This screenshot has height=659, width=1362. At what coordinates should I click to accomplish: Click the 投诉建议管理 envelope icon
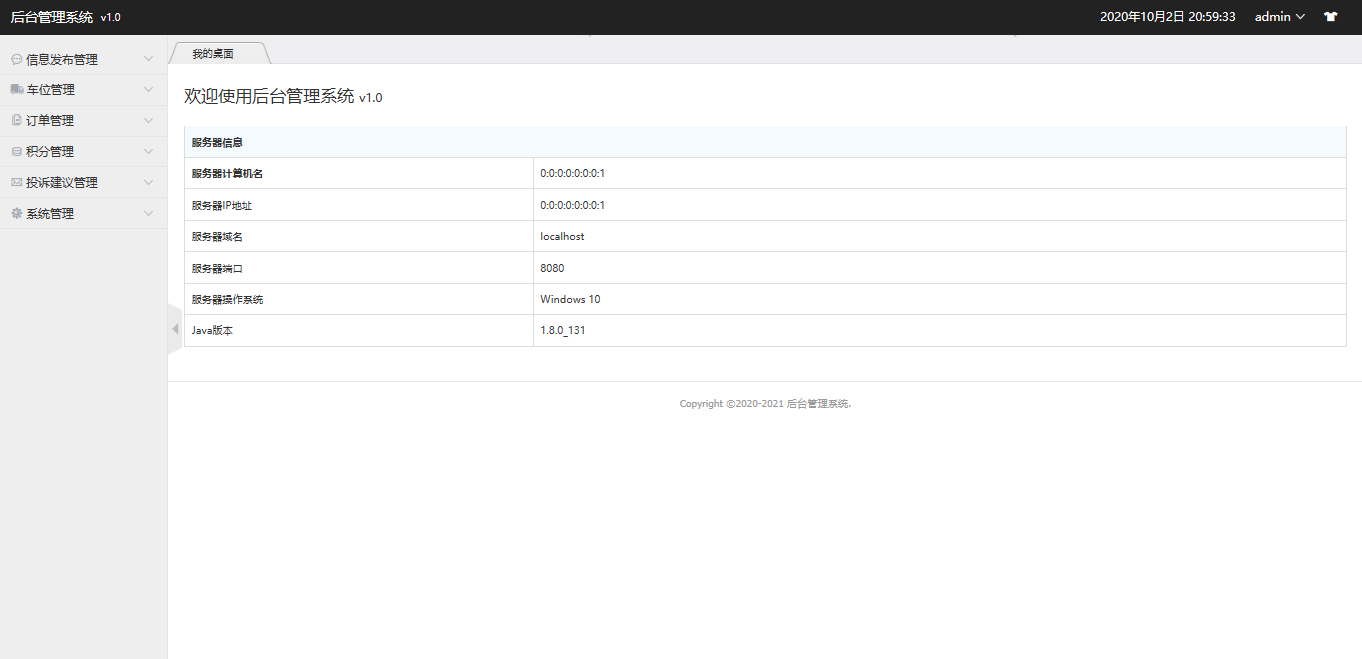17,183
